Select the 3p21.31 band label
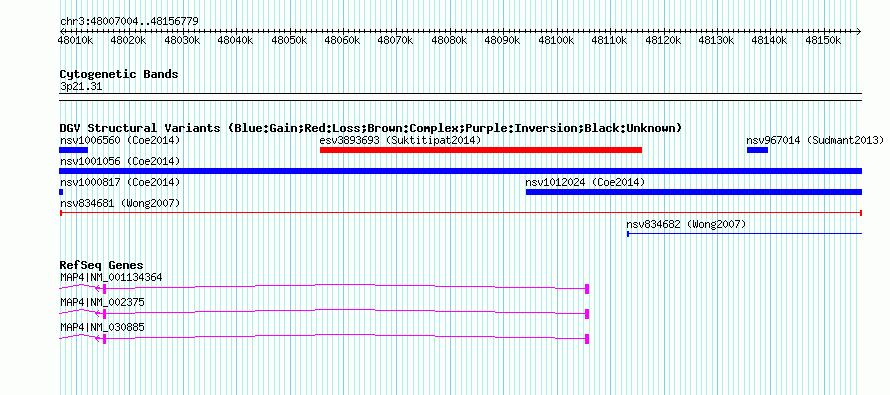This screenshot has height=395, width=890. pyautogui.click(x=81, y=87)
